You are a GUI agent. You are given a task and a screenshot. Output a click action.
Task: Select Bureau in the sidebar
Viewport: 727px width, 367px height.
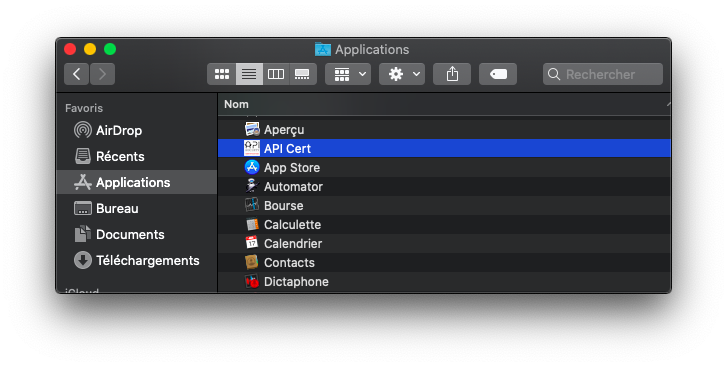[x=106, y=209]
